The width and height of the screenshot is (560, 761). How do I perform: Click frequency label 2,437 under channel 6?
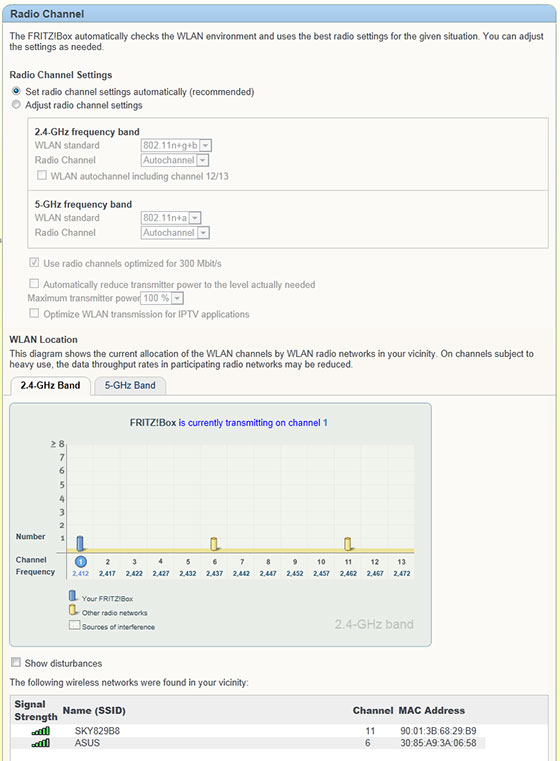(x=214, y=573)
